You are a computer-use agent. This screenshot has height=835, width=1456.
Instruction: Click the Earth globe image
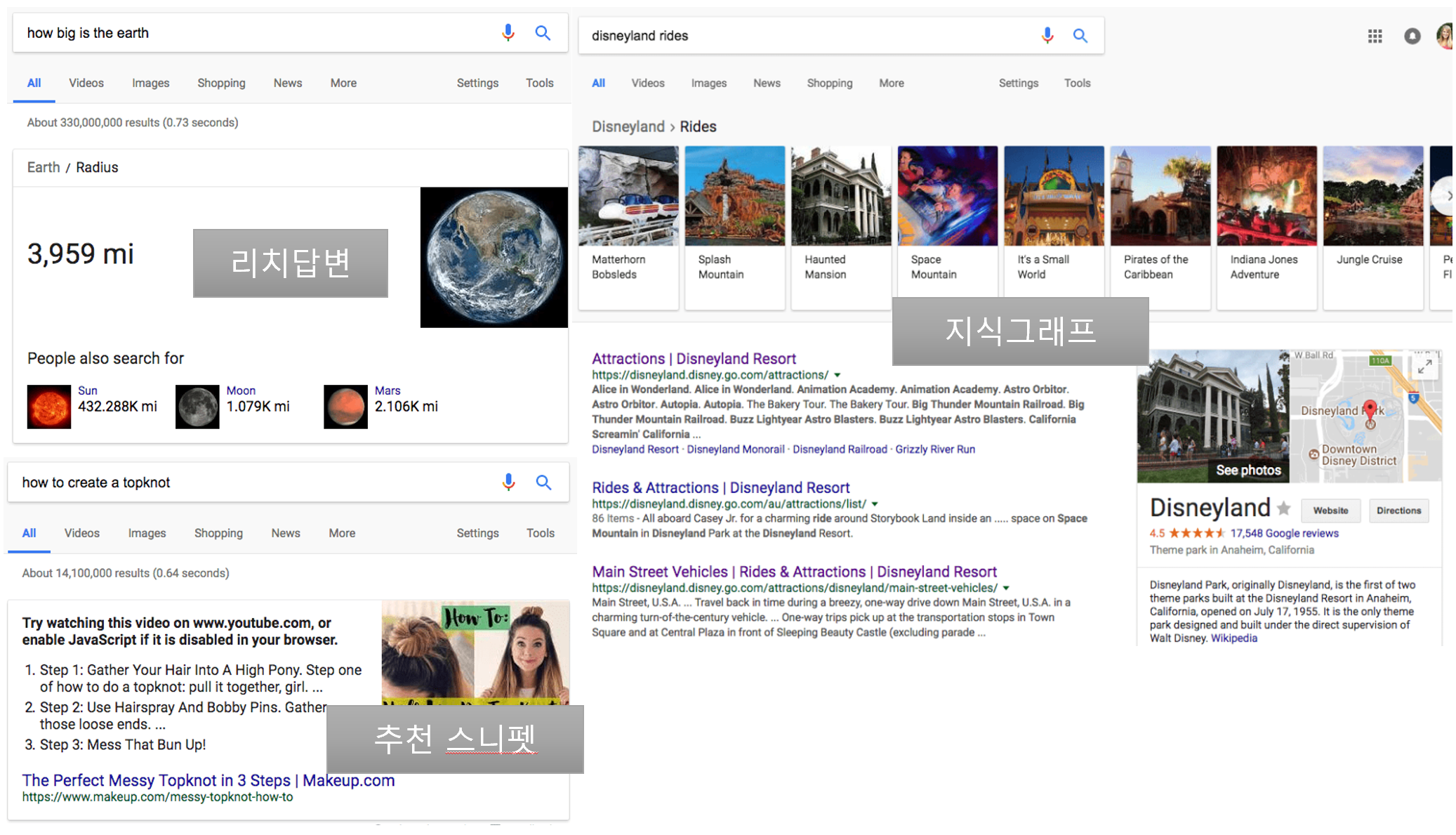pyautogui.click(x=494, y=257)
